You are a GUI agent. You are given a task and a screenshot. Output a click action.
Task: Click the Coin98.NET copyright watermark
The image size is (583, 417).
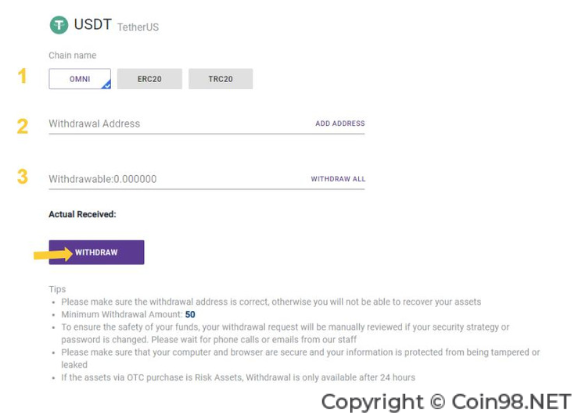tap(446, 402)
